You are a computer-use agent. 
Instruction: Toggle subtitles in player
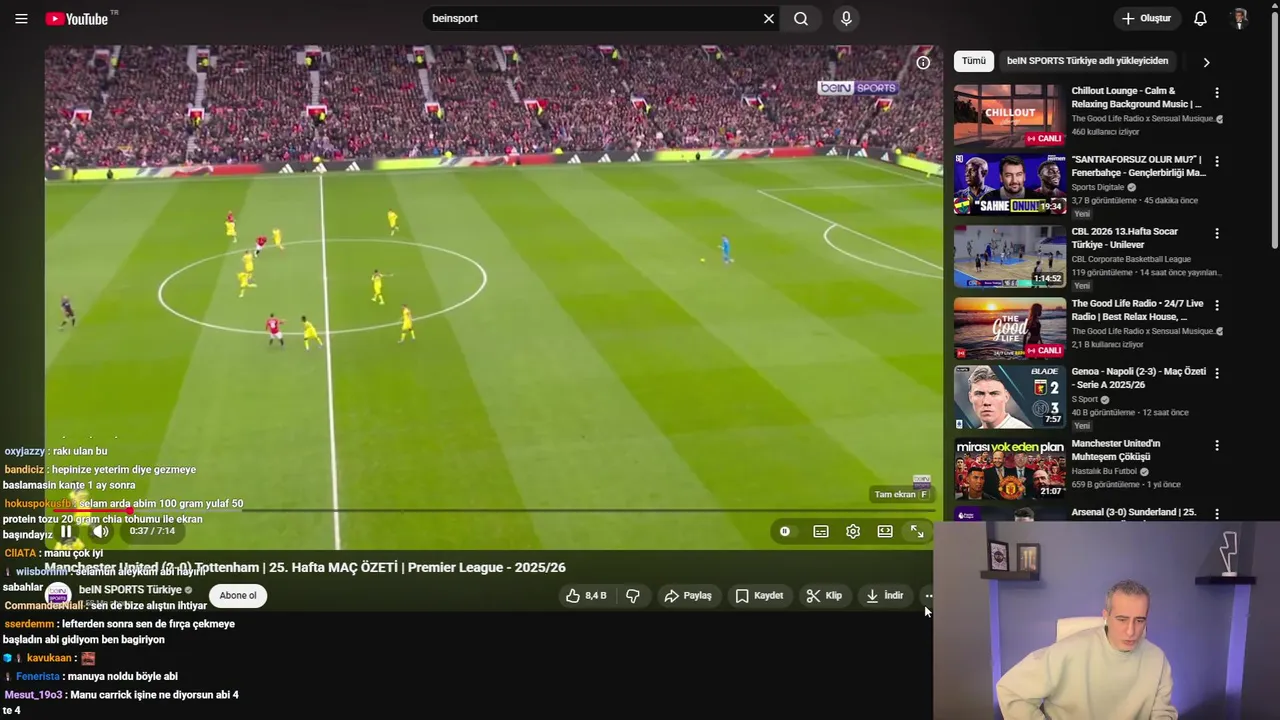(x=821, y=531)
